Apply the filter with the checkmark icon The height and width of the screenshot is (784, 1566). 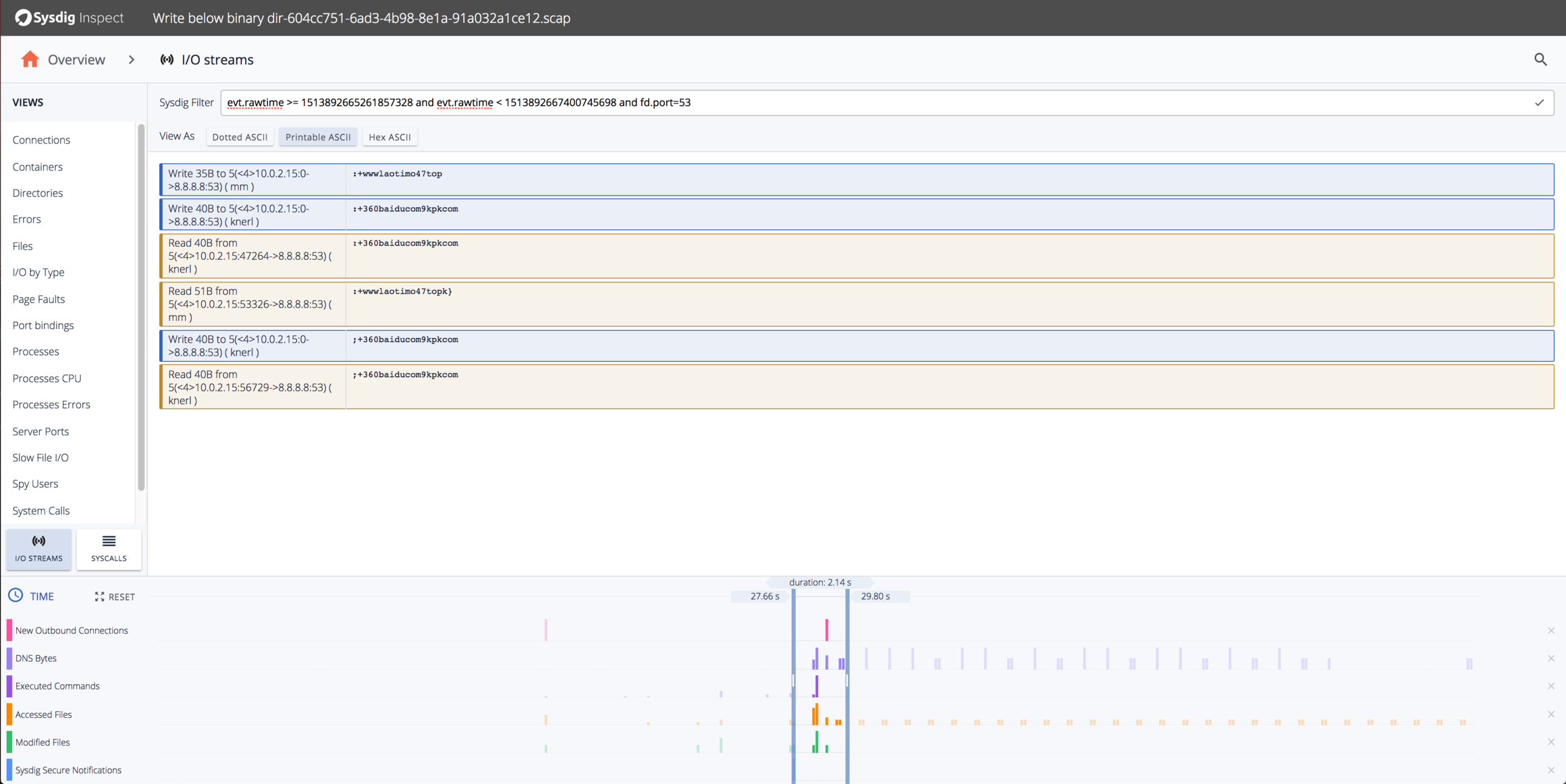click(x=1539, y=103)
